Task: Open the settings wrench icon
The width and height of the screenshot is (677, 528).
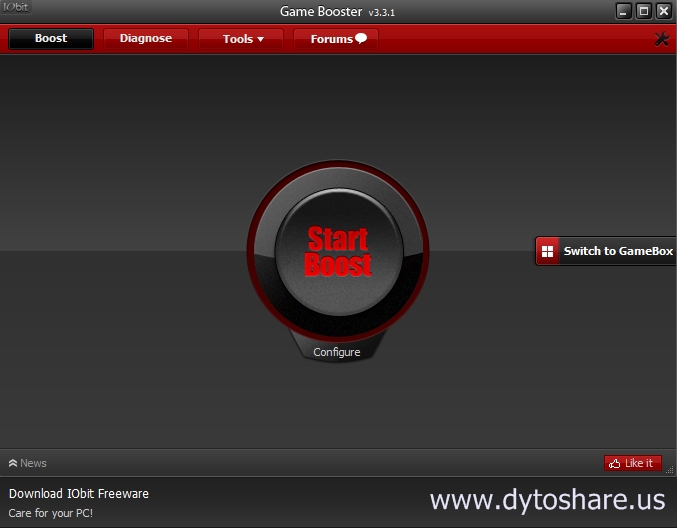Action: coord(662,39)
